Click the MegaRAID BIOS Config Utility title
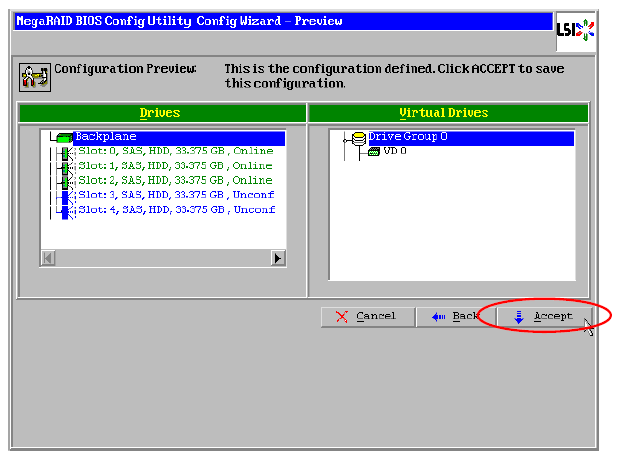The height and width of the screenshot is (460, 620). click(x=179, y=21)
